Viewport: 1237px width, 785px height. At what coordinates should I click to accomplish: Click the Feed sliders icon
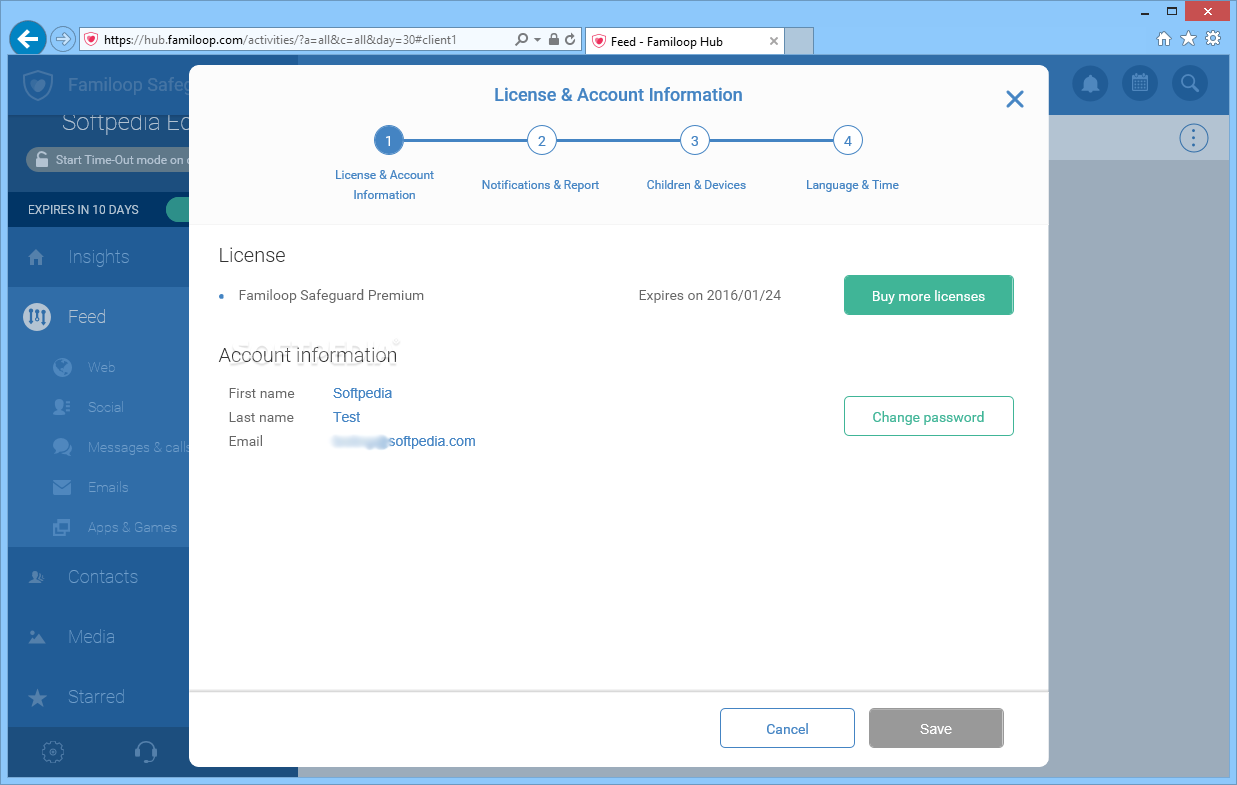click(37, 317)
